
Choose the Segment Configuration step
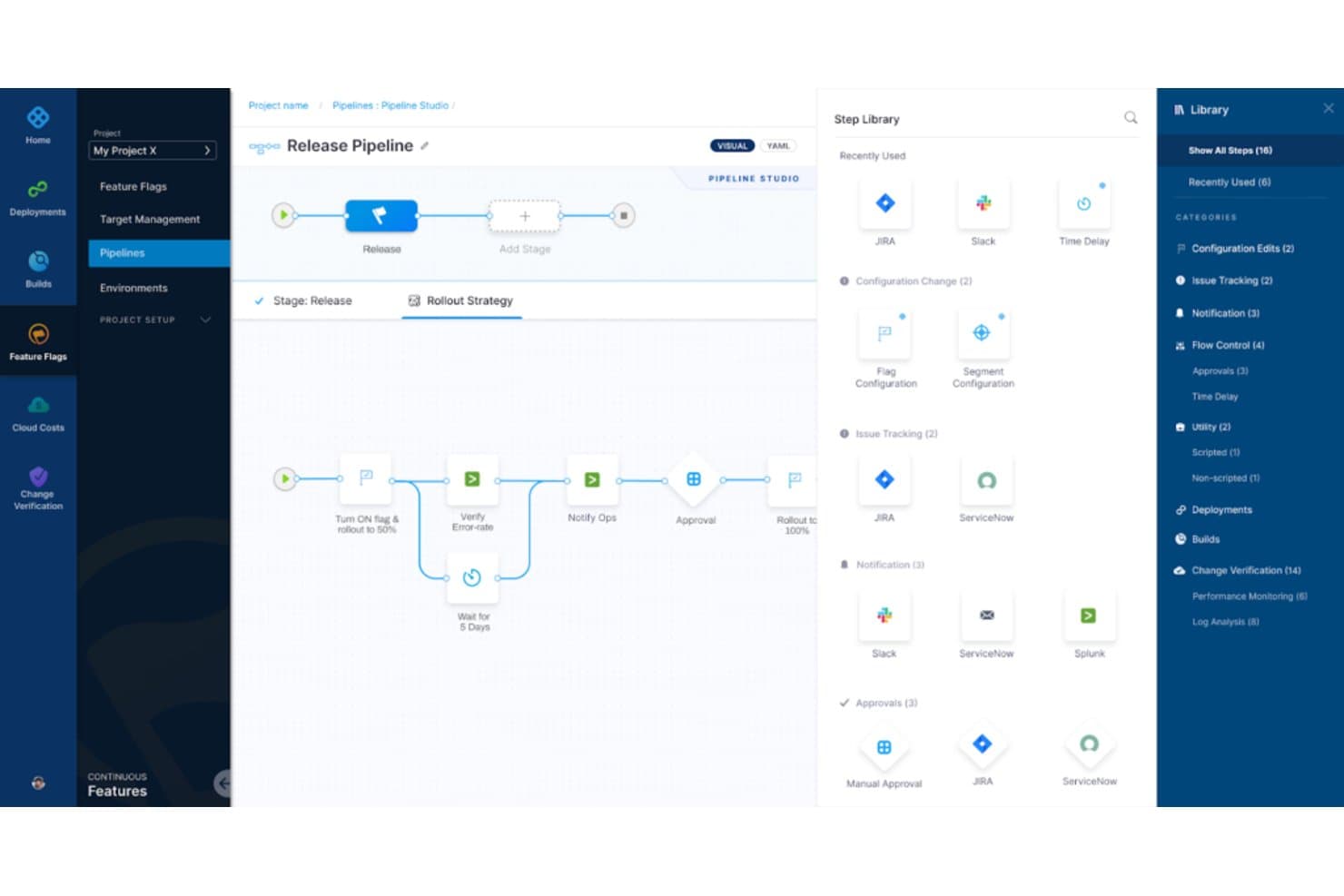[983, 333]
